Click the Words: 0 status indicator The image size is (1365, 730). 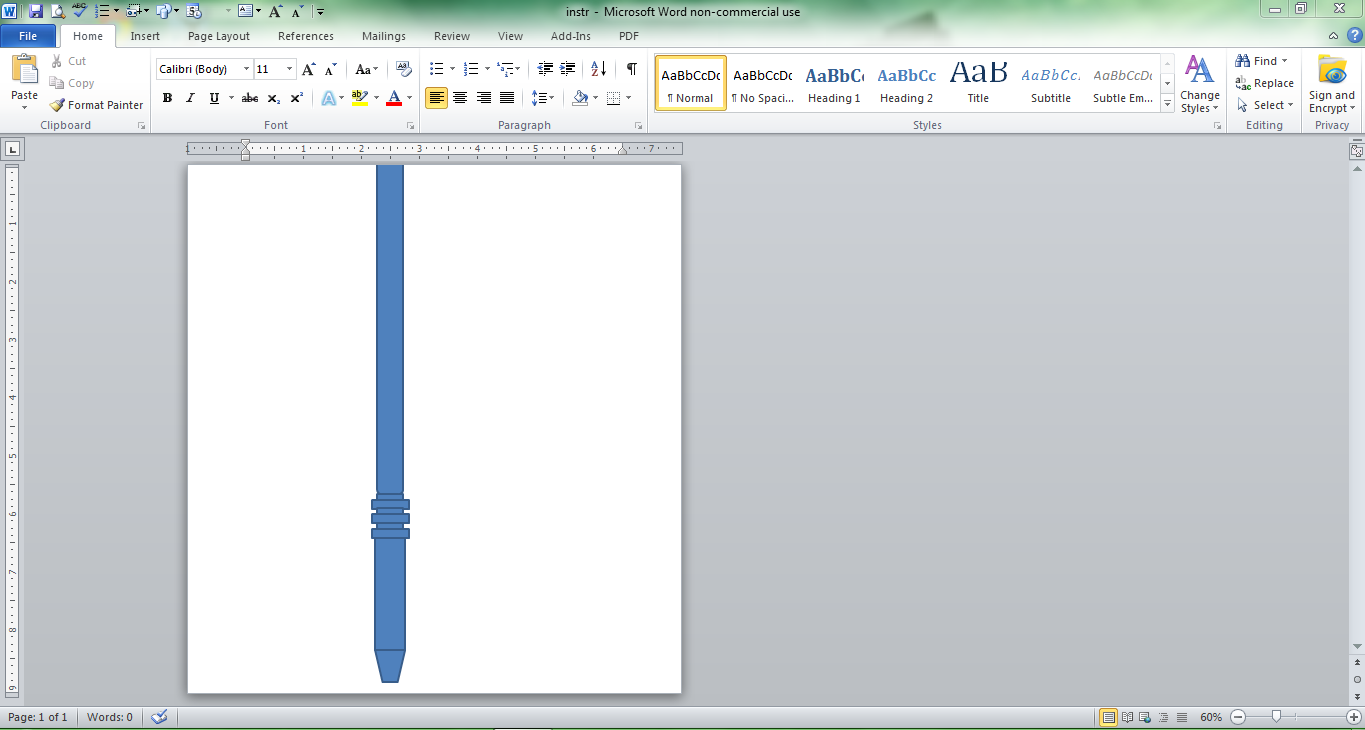click(110, 717)
